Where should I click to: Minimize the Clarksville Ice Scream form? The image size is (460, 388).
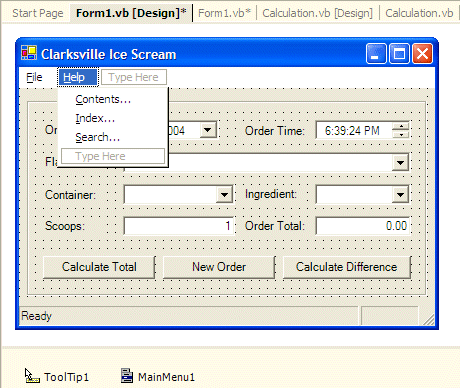pos(376,53)
